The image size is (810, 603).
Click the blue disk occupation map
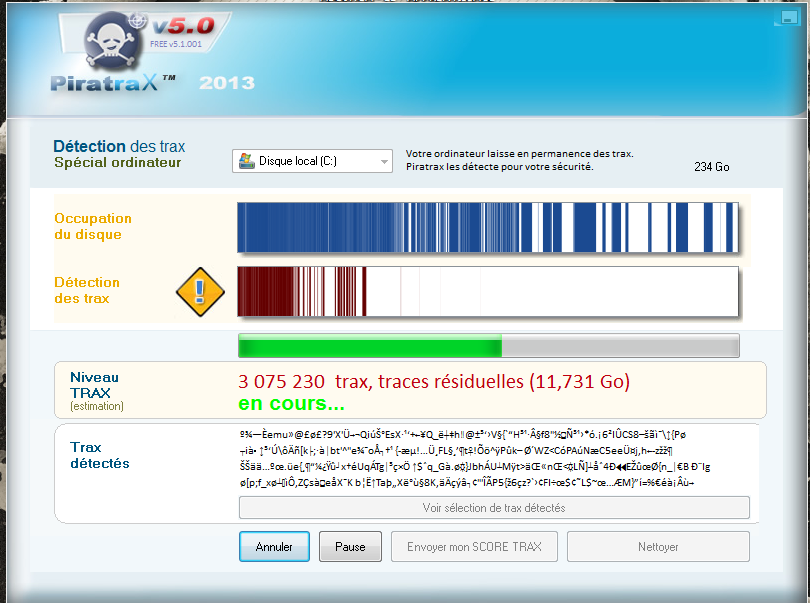coord(488,227)
